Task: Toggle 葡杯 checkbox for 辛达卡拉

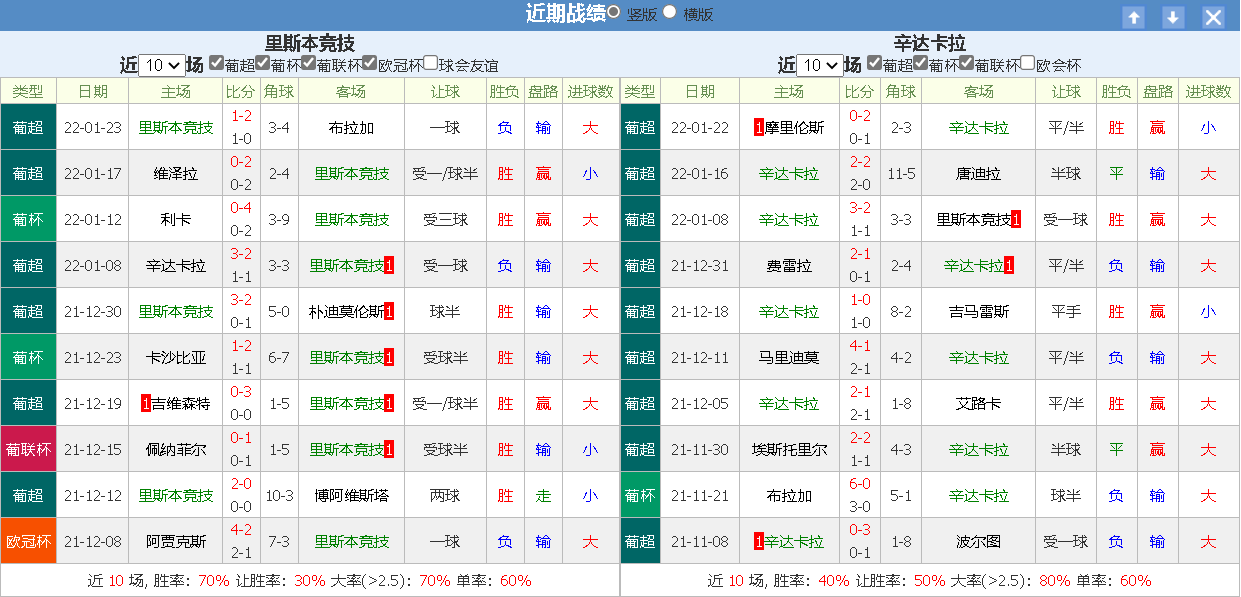Action: (x=921, y=62)
